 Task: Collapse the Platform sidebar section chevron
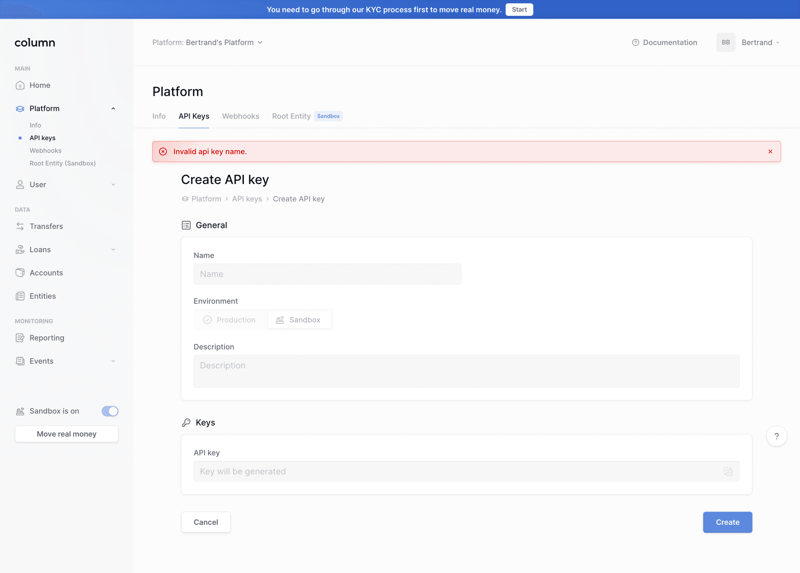click(x=113, y=109)
